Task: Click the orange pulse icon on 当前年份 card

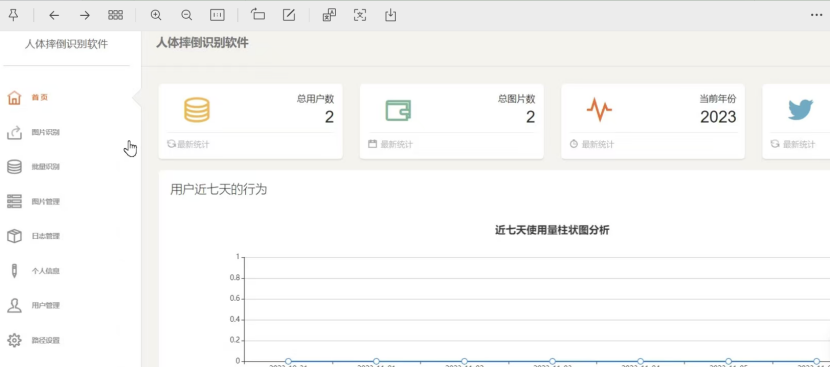Action: (599, 110)
